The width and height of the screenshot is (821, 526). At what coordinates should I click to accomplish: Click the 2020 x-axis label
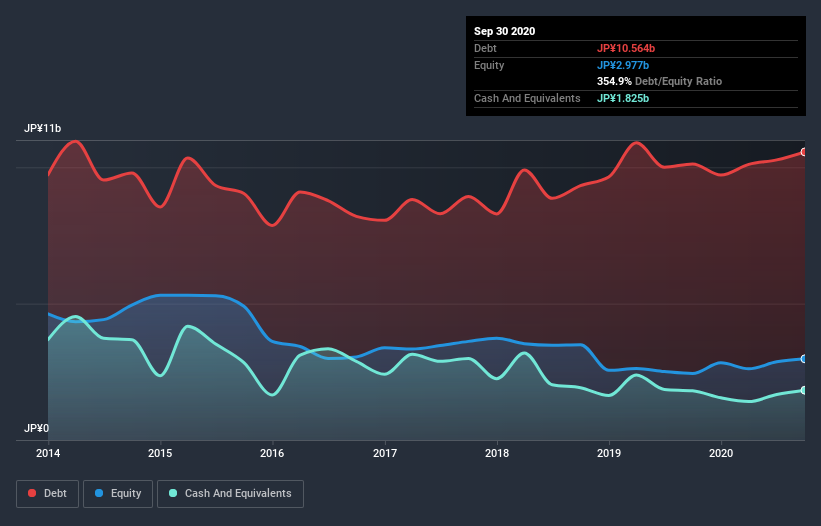click(721, 453)
